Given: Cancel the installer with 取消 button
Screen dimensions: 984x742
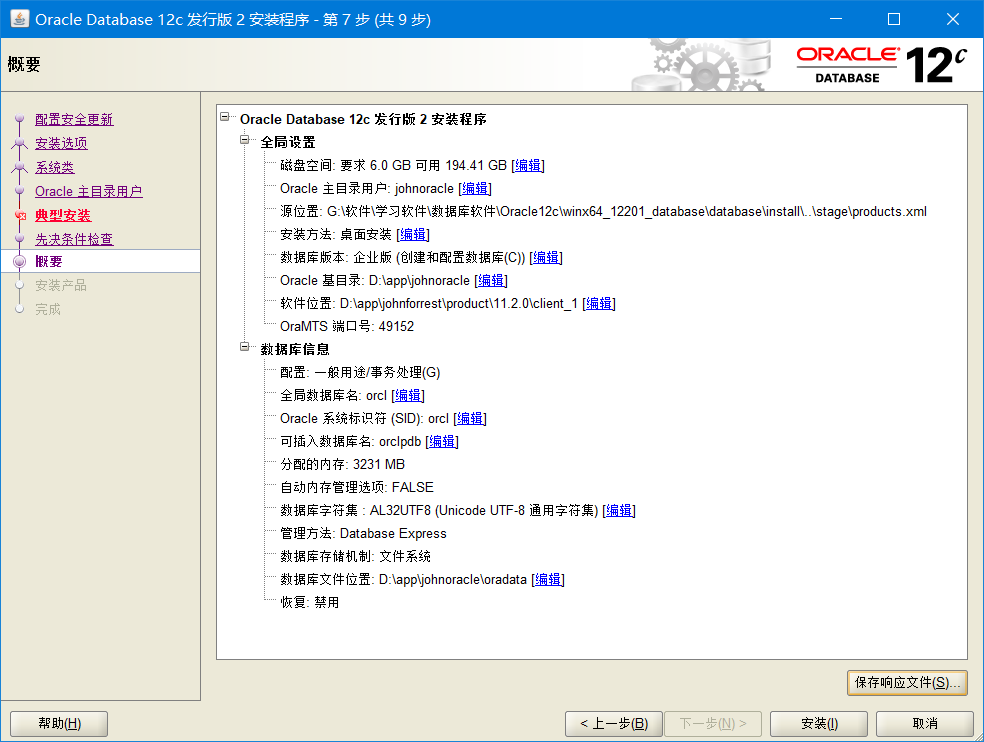Looking at the screenshot, I should point(924,724).
